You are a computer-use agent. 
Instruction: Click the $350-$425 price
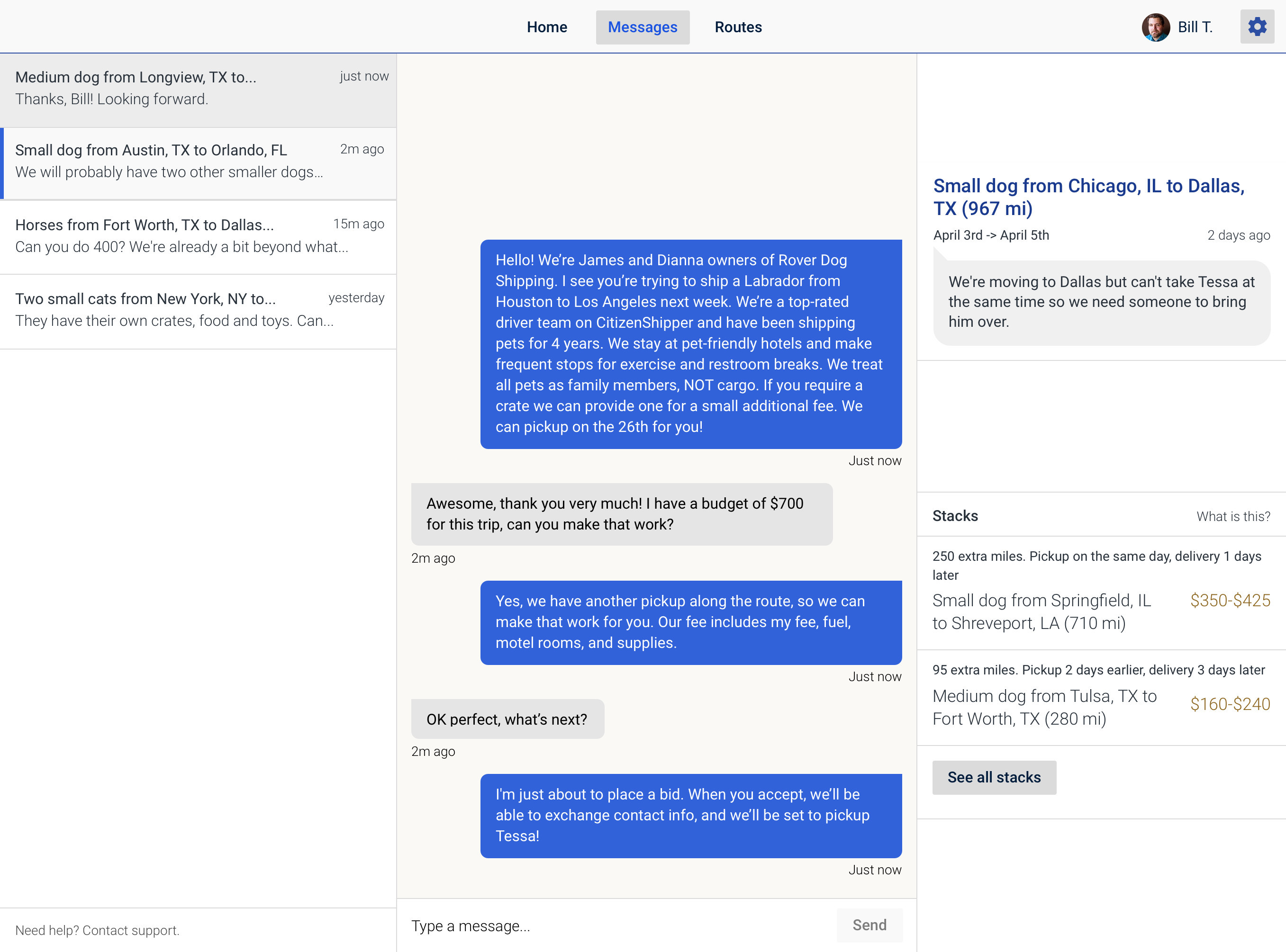1230,601
